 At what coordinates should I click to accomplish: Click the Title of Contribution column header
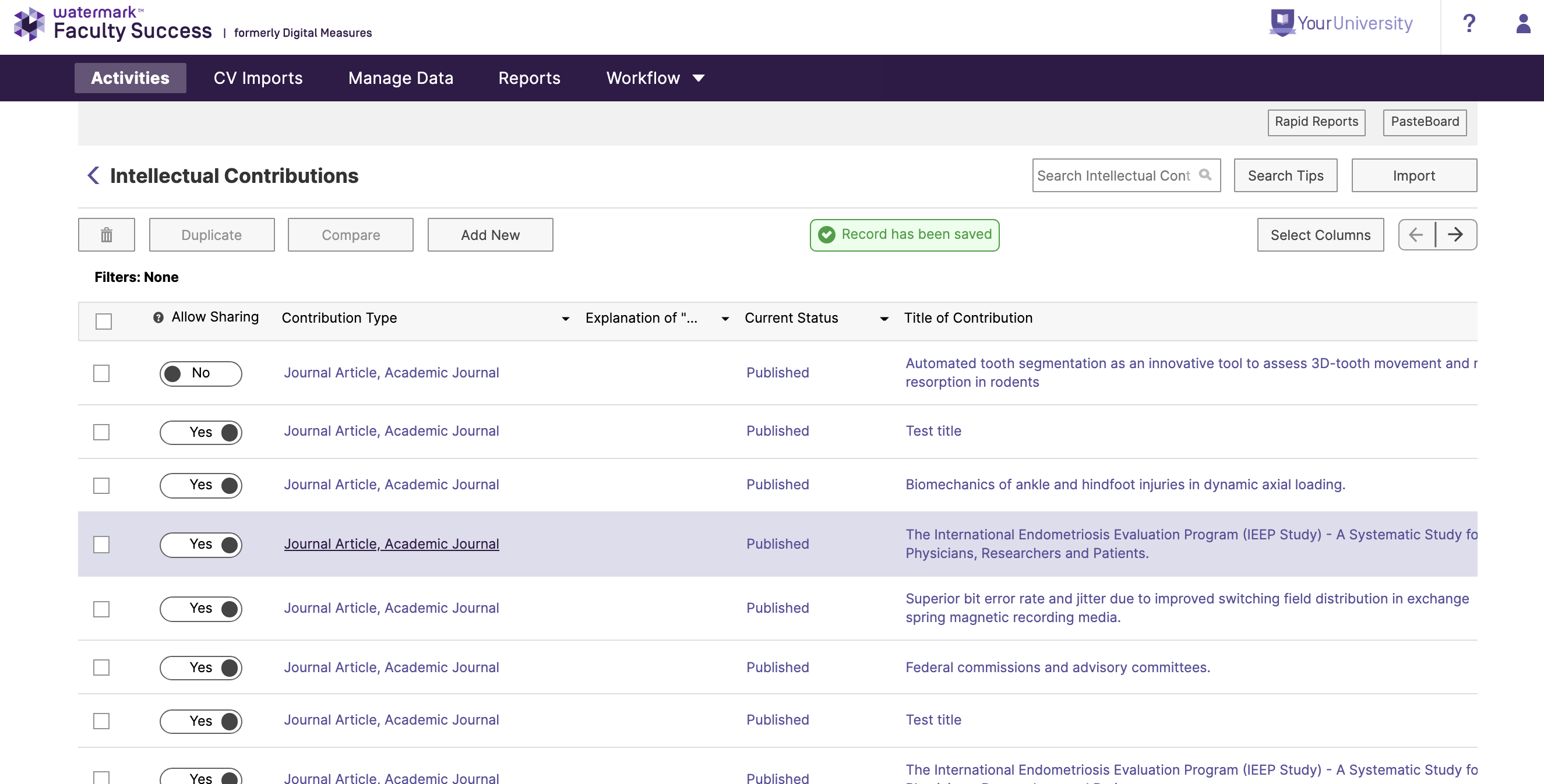[x=968, y=318]
